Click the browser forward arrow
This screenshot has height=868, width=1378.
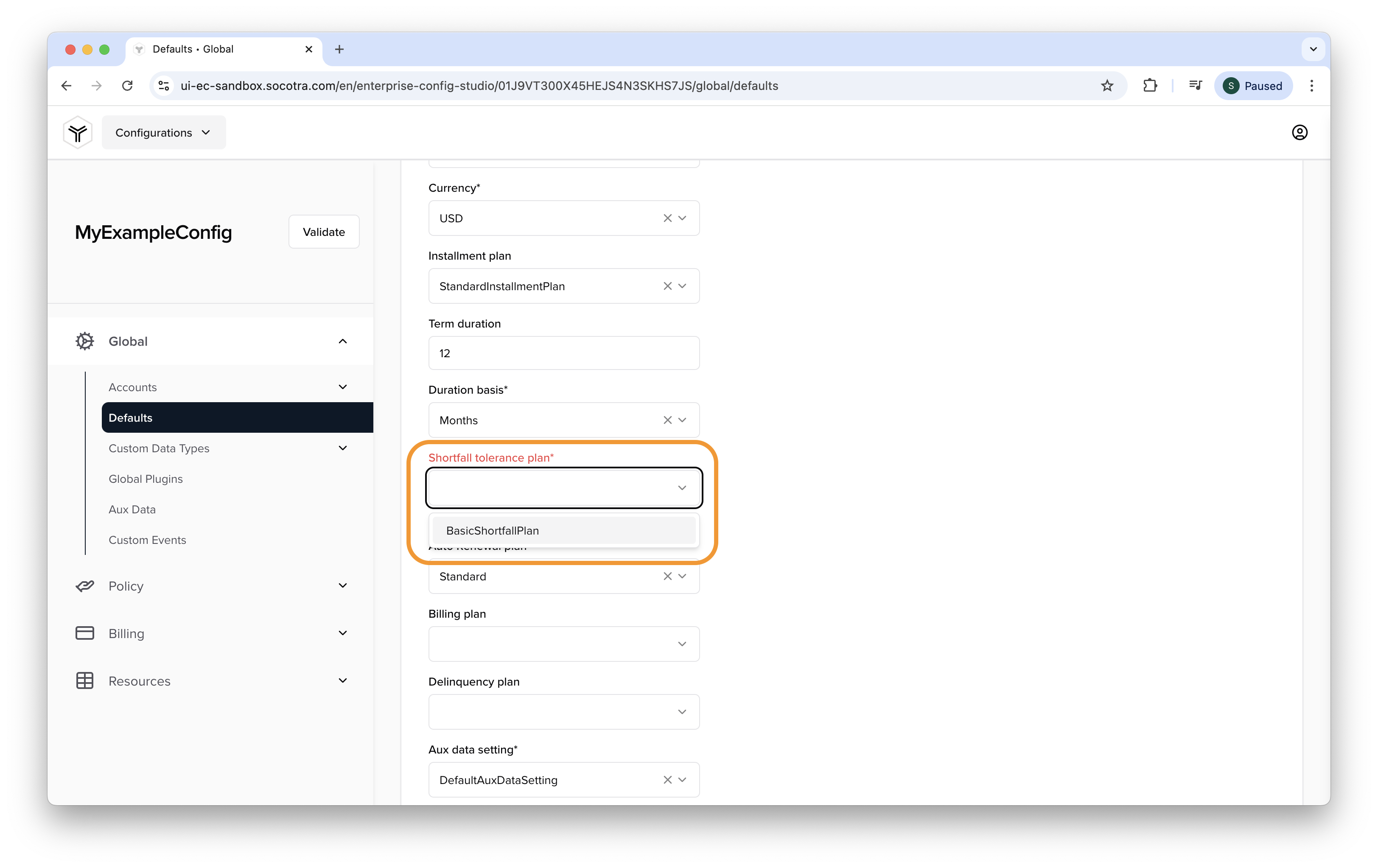tap(97, 86)
